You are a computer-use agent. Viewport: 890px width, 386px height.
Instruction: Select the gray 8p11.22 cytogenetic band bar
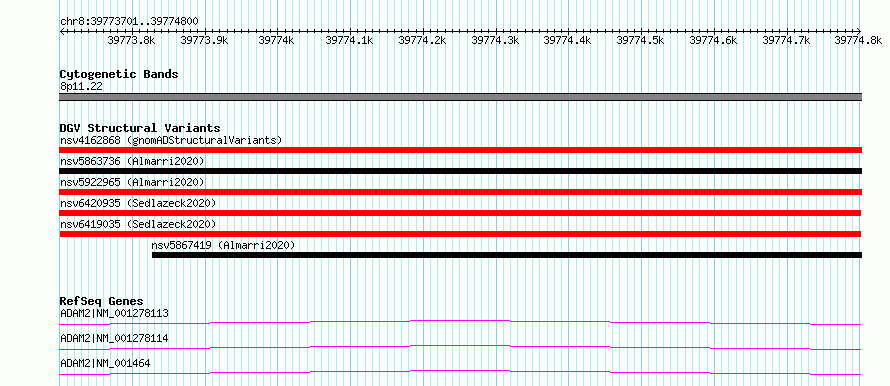pyautogui.click(x=461, y=97)
